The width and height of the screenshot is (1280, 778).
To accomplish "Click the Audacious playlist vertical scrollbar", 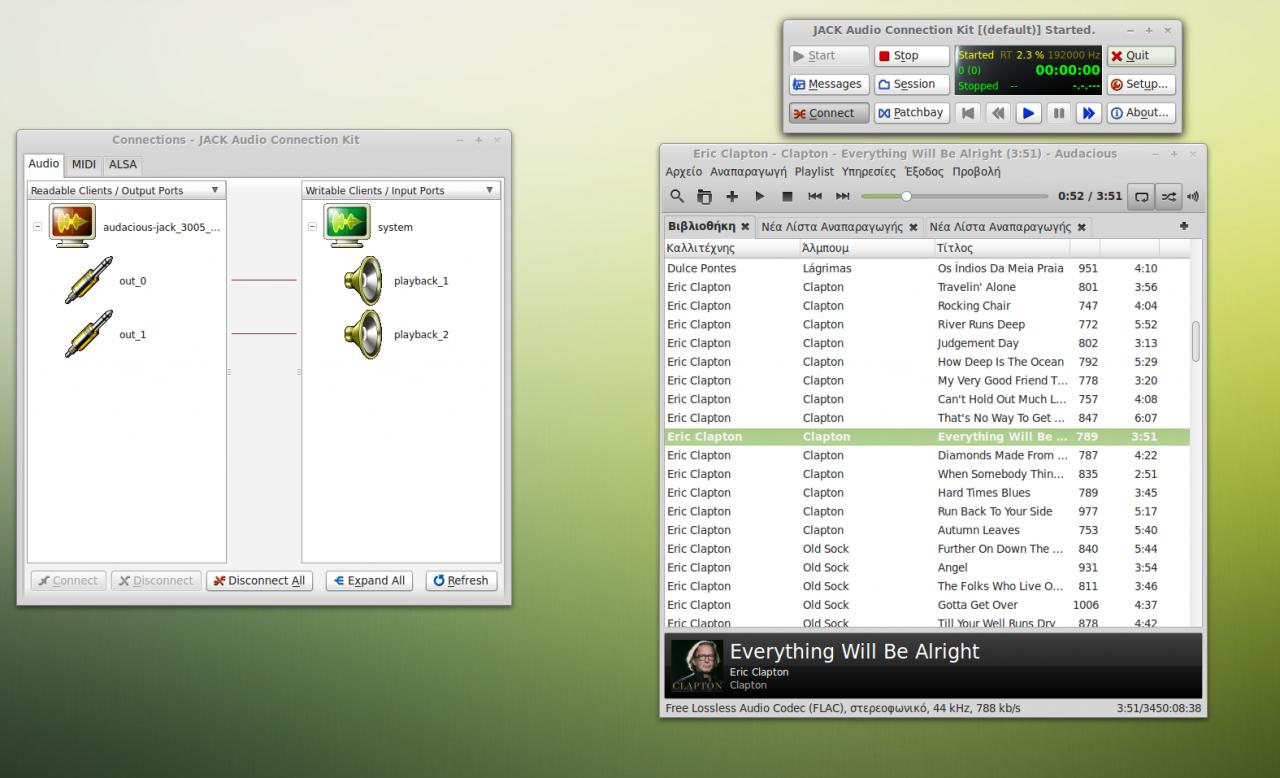I will [1196, 342].
